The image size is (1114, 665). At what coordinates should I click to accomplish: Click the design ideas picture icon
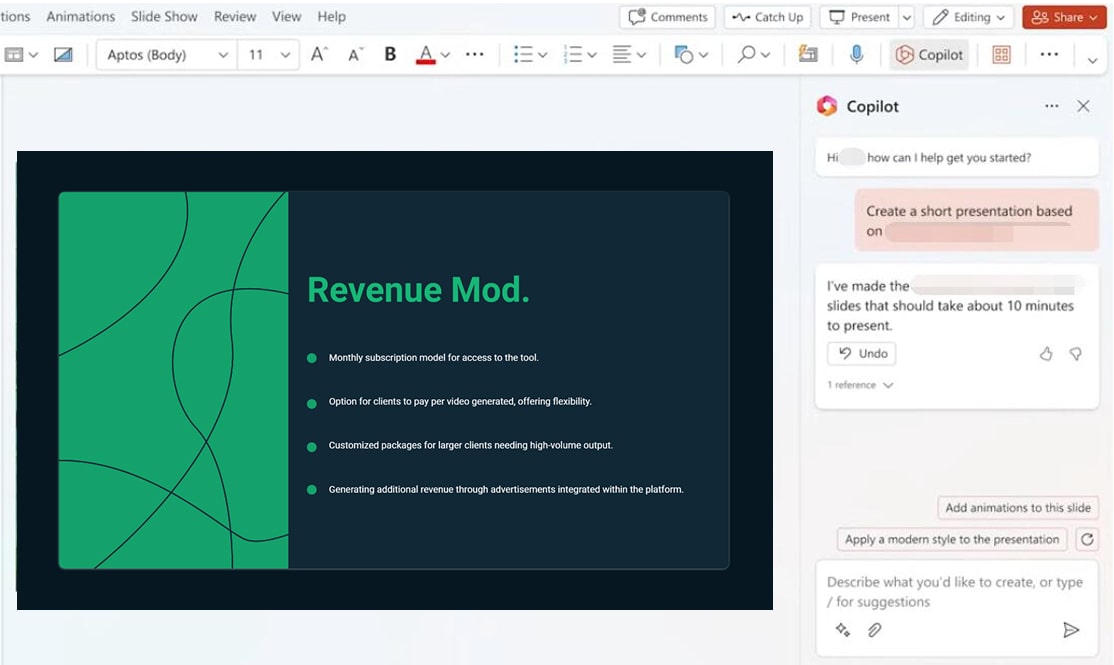pos(63,55)
